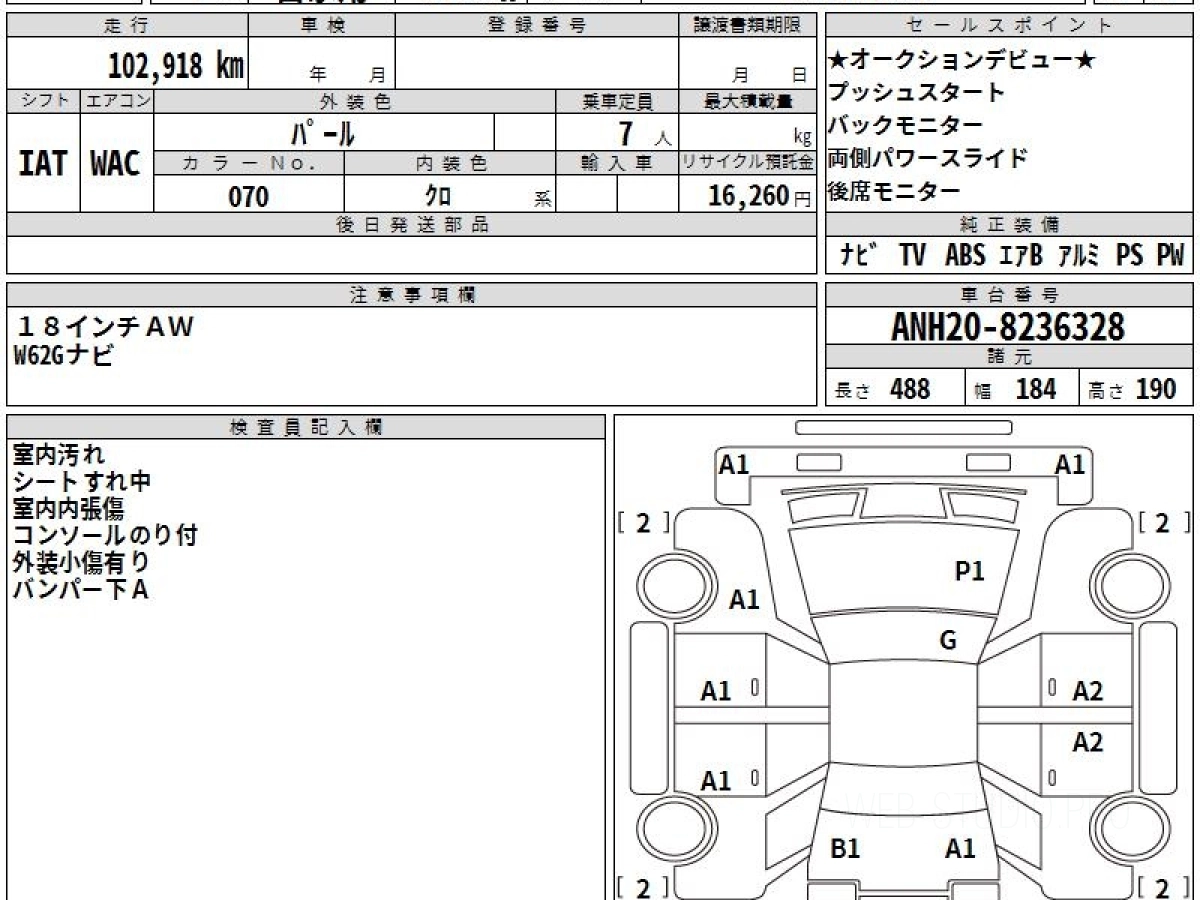
Task: Select the バンパー下A inspector note
Action: (x=80, y=590)
